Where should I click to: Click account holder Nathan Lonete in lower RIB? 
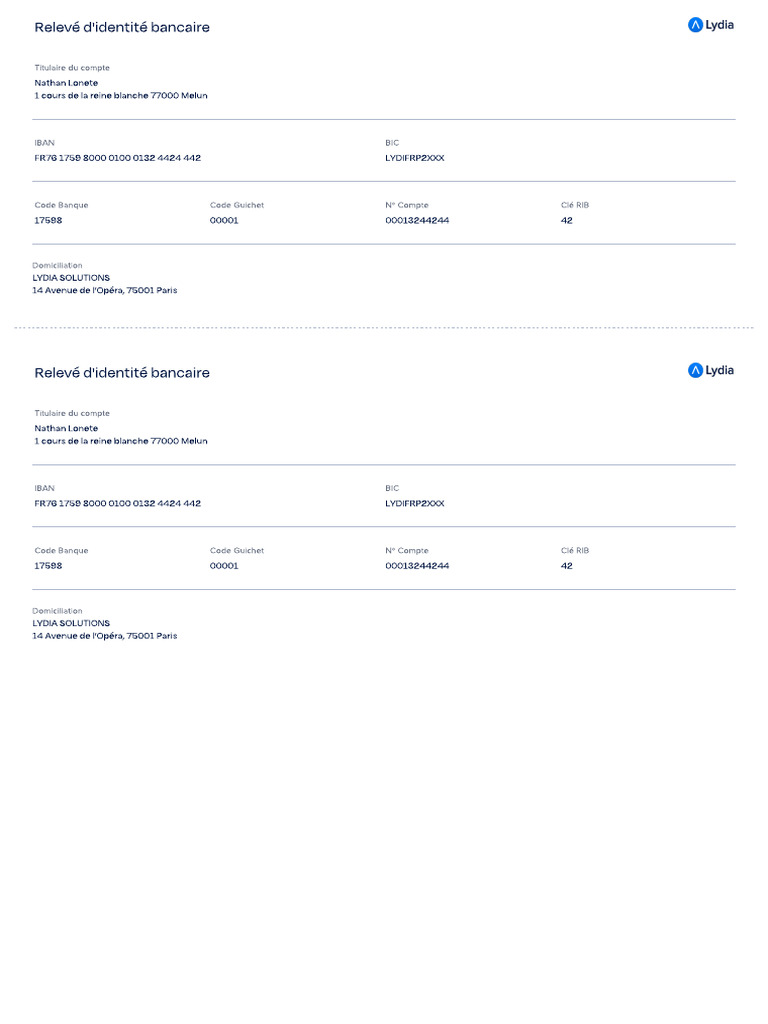click(x=66, y=428)
